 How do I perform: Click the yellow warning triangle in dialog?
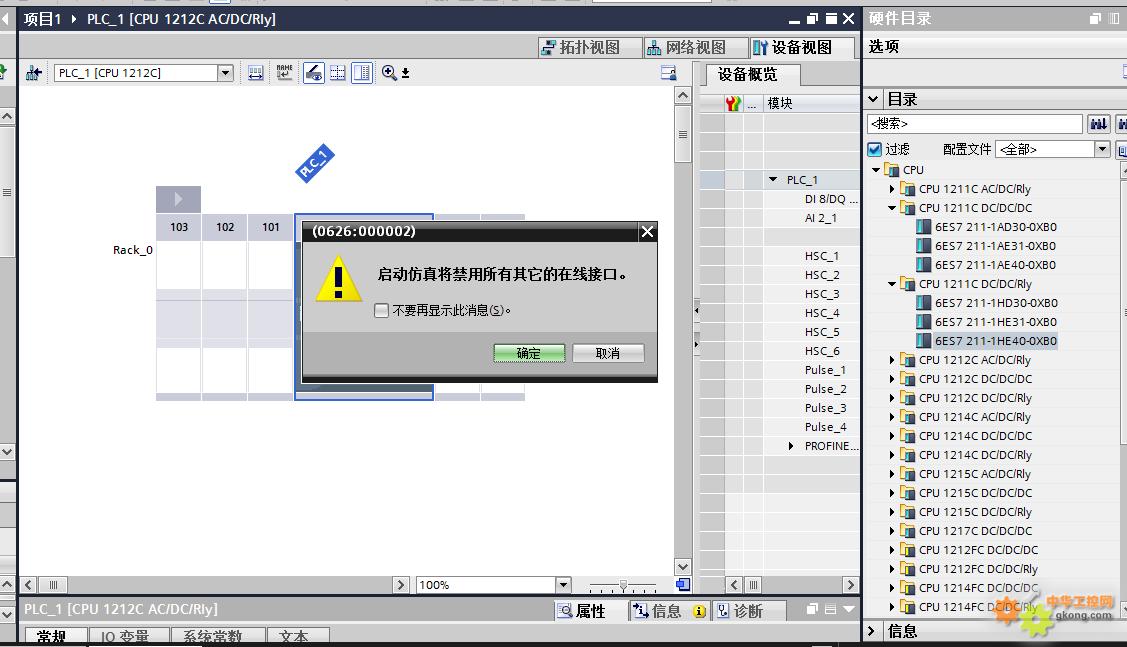pyautogui.click(x=339, y=279)
